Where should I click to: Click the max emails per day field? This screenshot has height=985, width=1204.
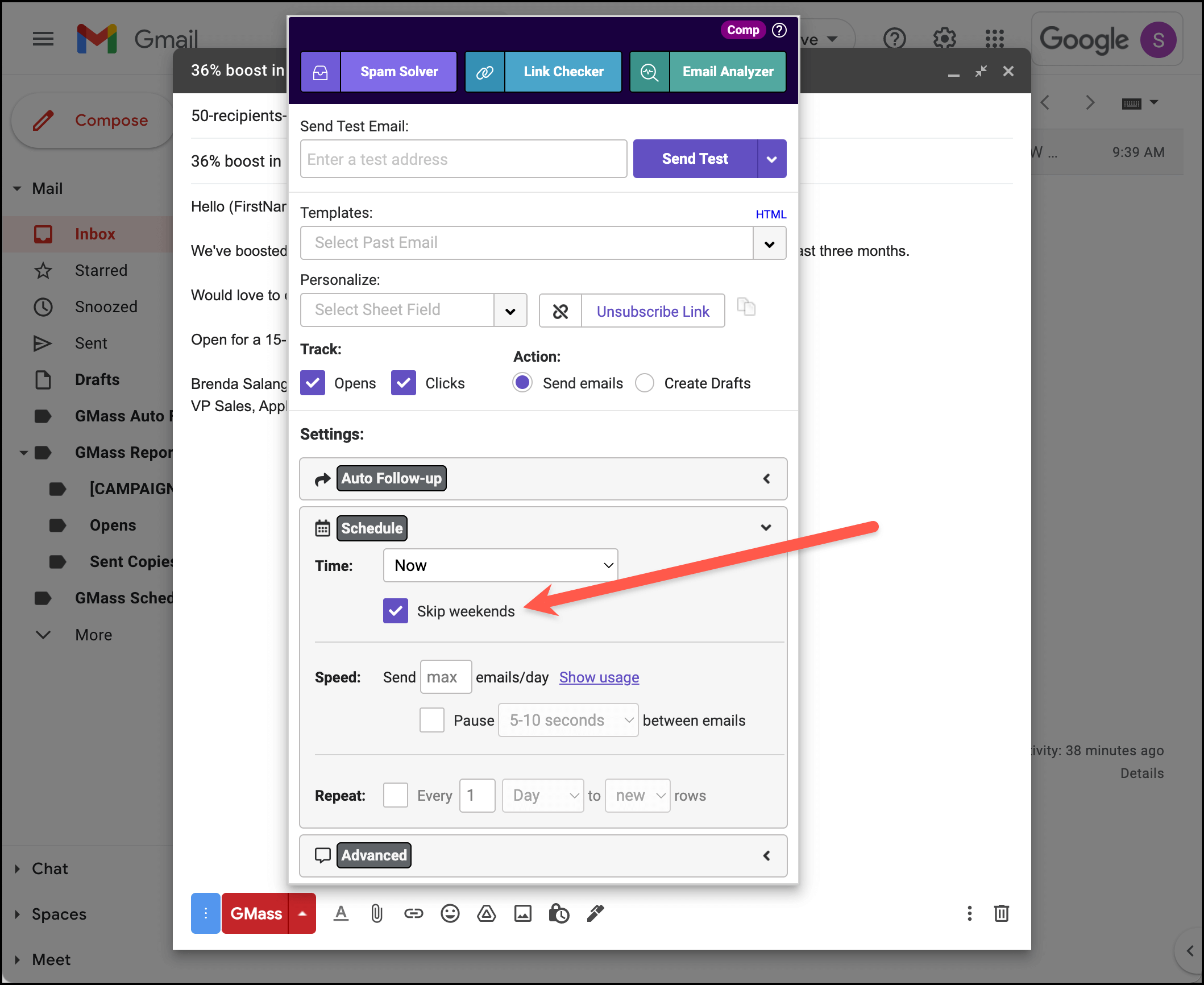446,677
